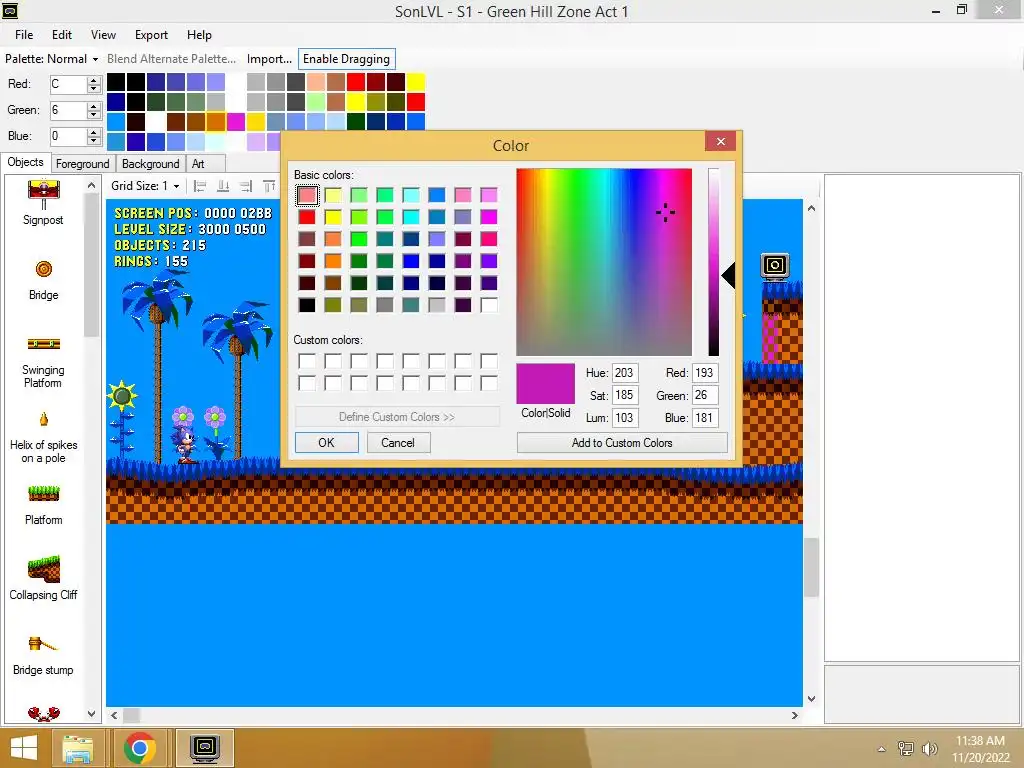This screenshot has height=768, width=1024.
Task: Open the File menu
Action: coord(24,35)
